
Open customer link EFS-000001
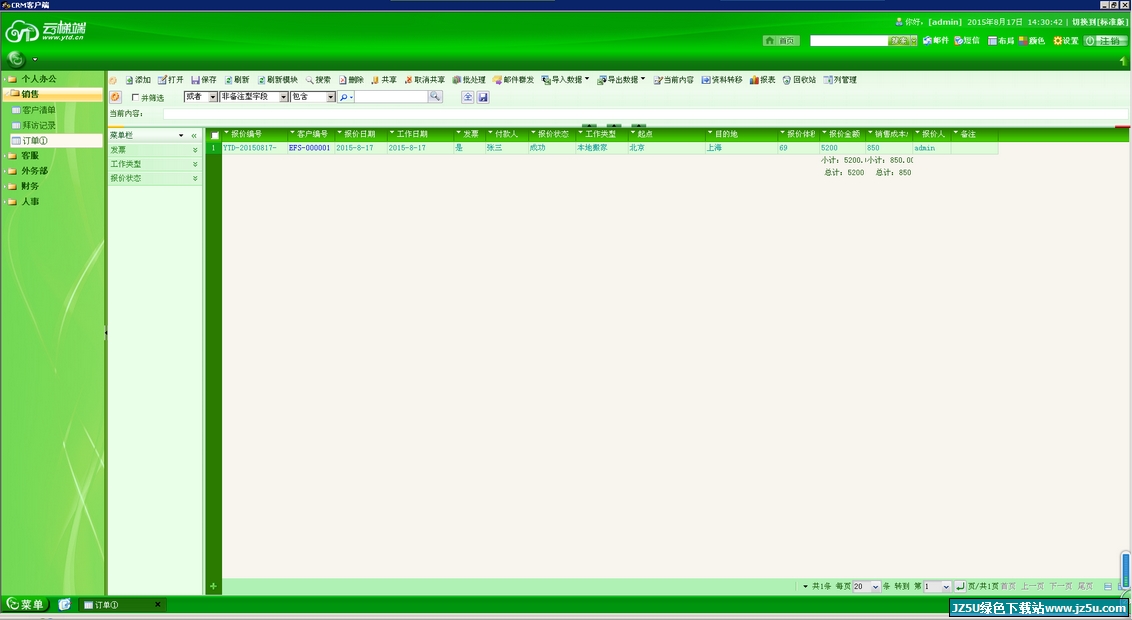click(309, 148)
